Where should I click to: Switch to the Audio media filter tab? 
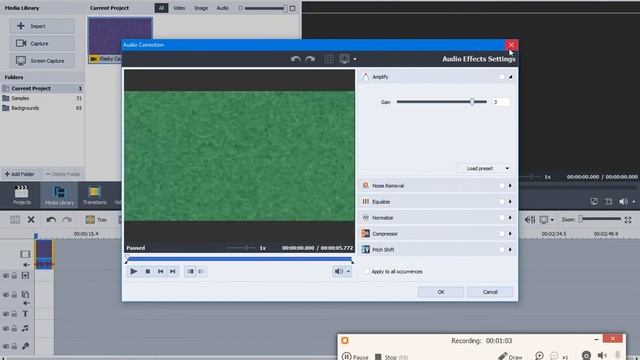222,8
